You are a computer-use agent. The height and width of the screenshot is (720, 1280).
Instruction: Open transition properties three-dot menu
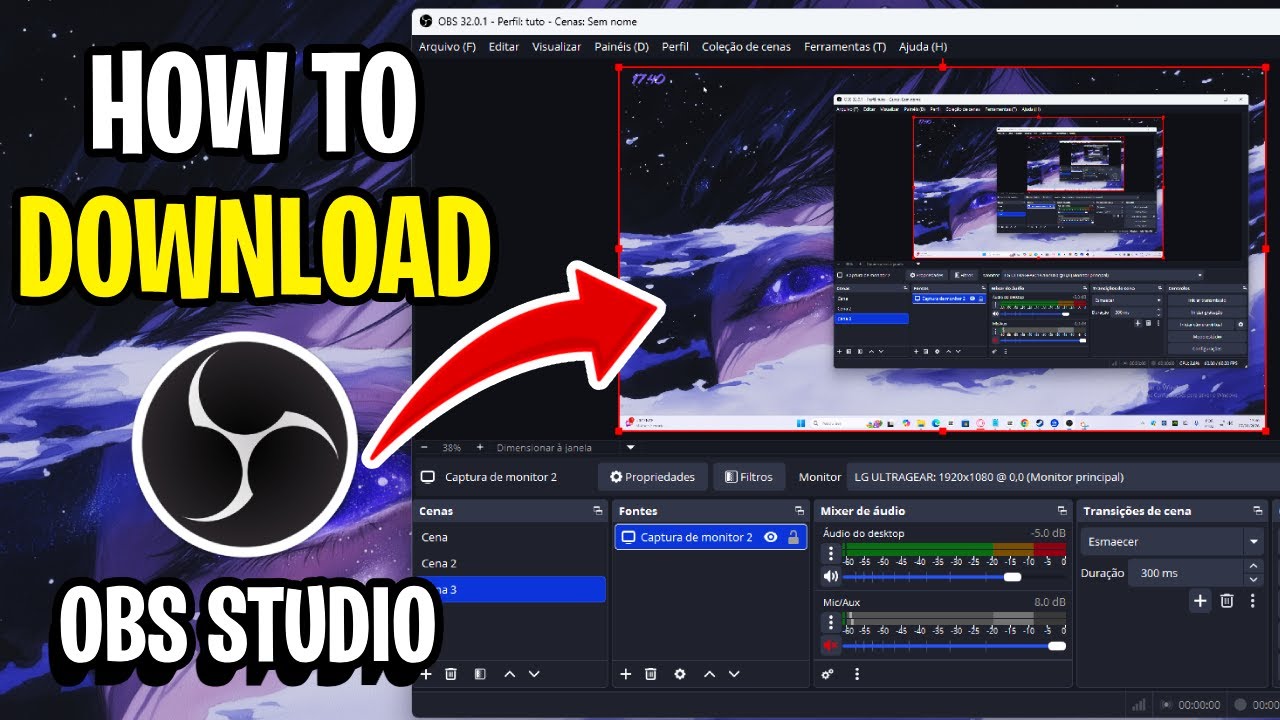point(1253,601)
